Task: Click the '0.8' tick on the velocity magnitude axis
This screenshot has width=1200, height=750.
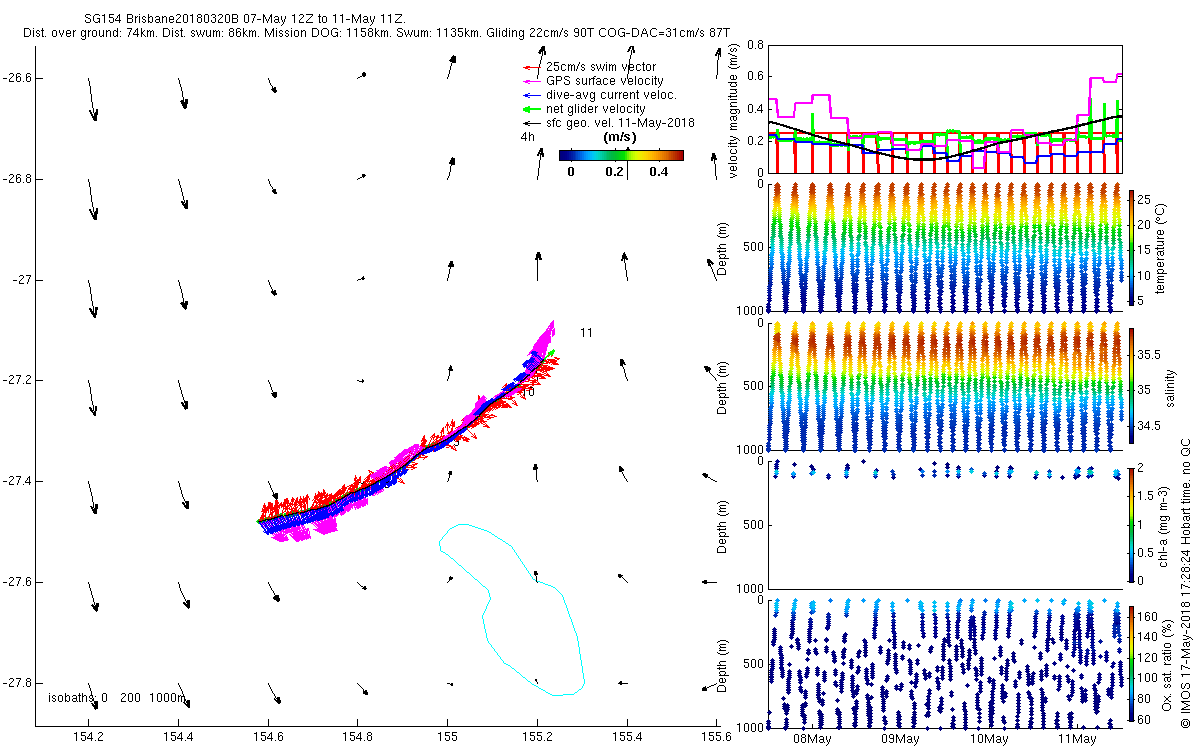Action: point(755,45)
